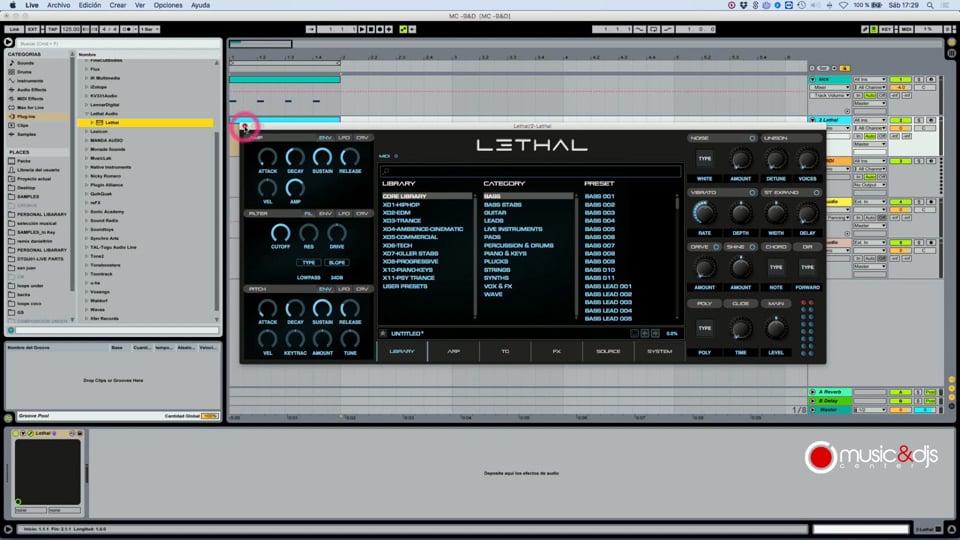The height and width of the screenshot is (540, 960).
Task: Switch to ARP tab in Lethal
Action: 454,351
